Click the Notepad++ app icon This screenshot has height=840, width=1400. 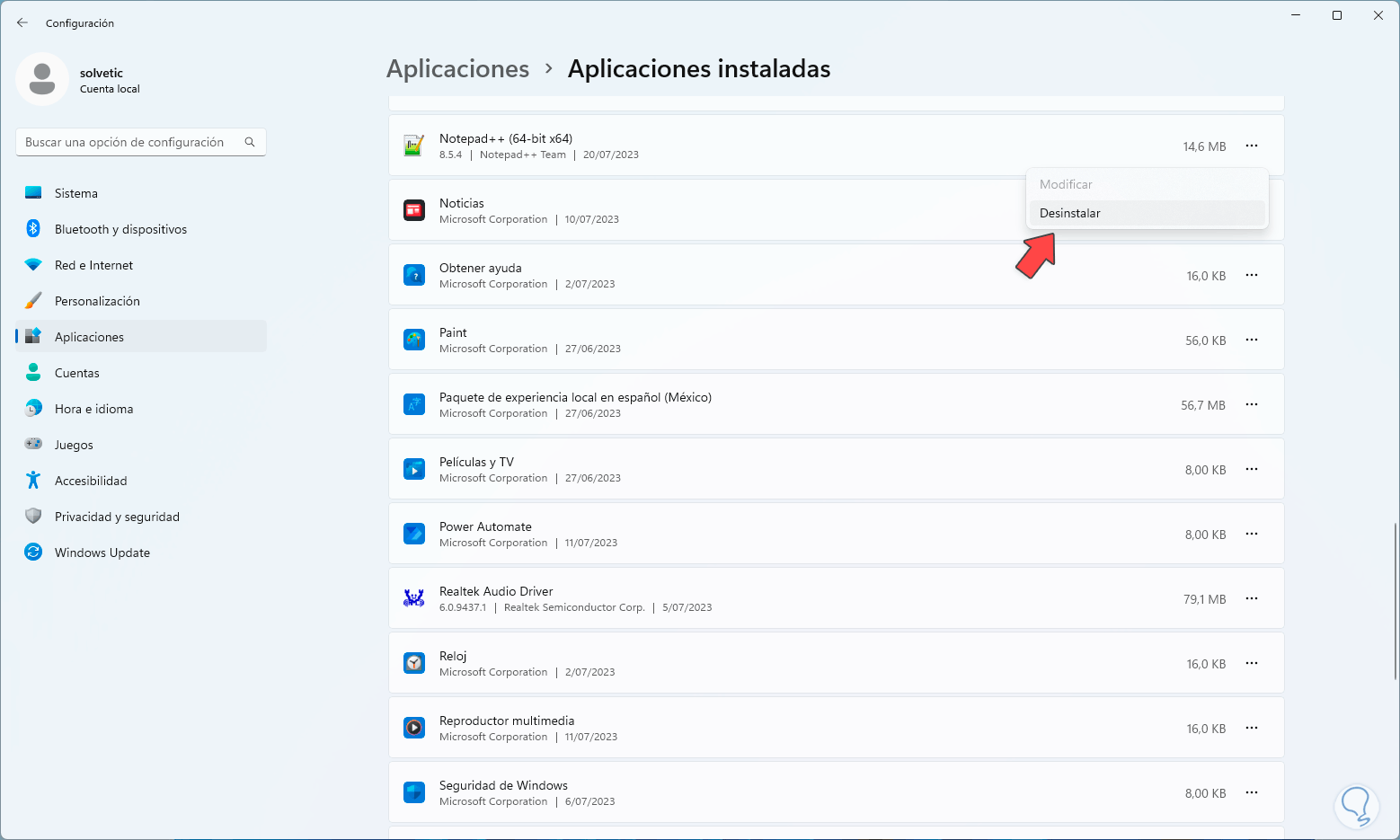coord(413,146)
